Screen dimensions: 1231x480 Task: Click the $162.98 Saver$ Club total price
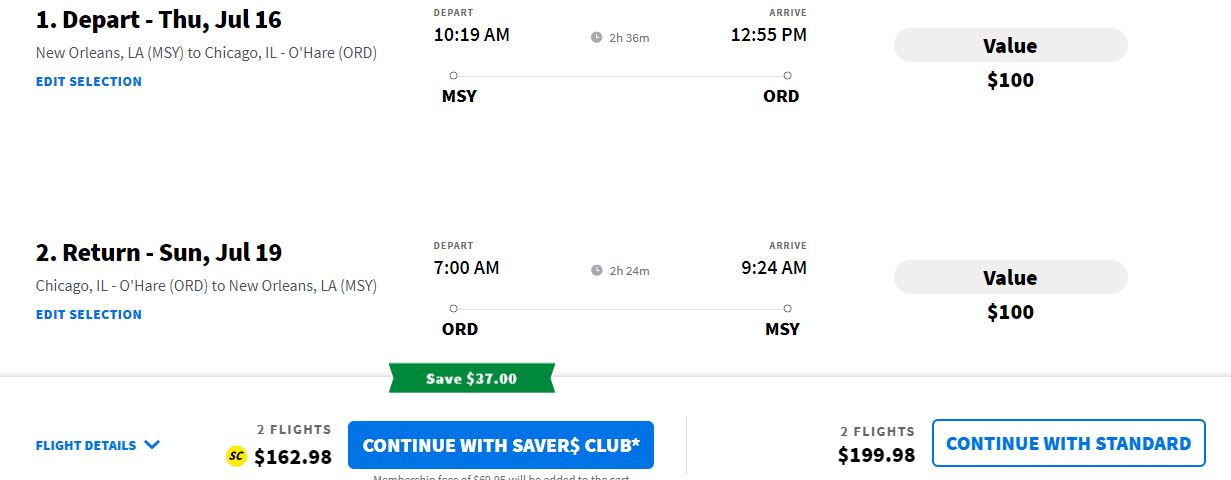point(292,457)
